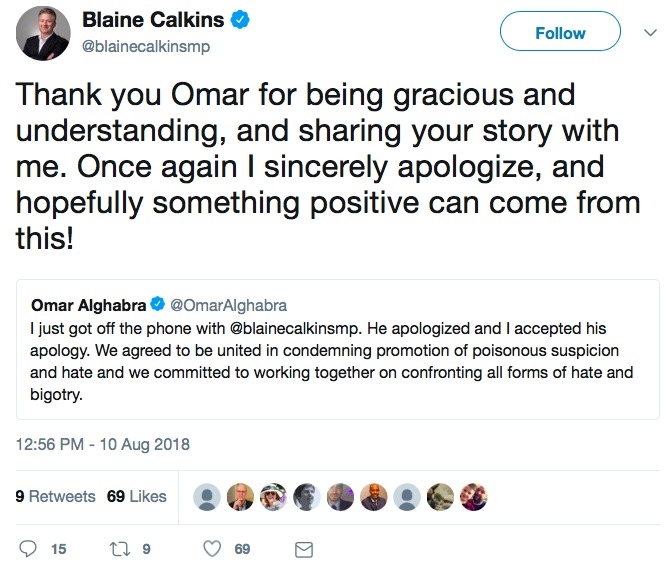
Task: Click Omar Alghabra's verified badge
Action: 158,304
